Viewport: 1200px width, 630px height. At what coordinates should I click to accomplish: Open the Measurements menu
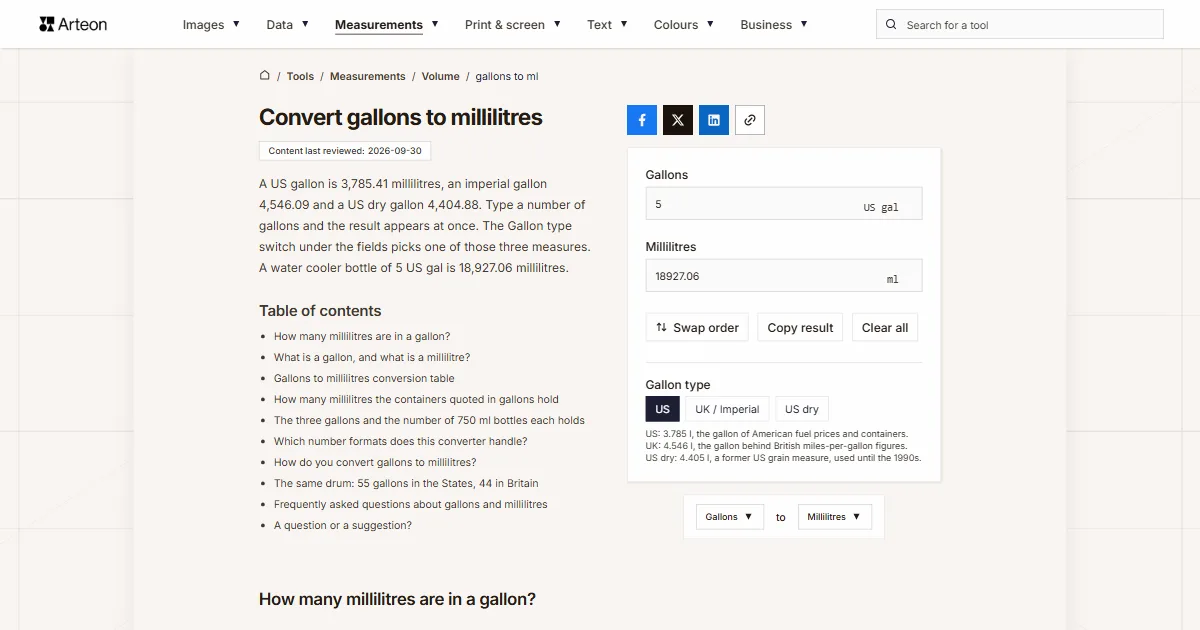(387, 25)
